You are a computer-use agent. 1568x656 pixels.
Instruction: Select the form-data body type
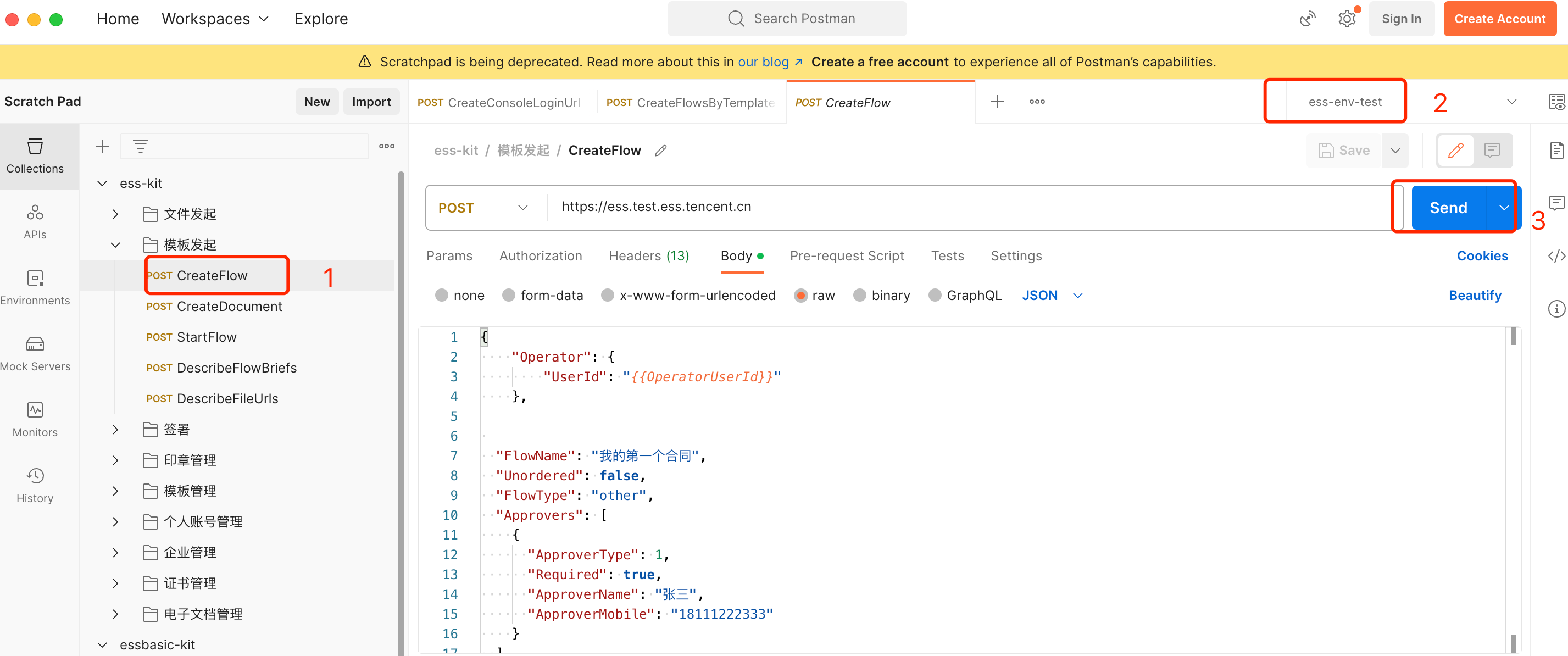point(509,295)
